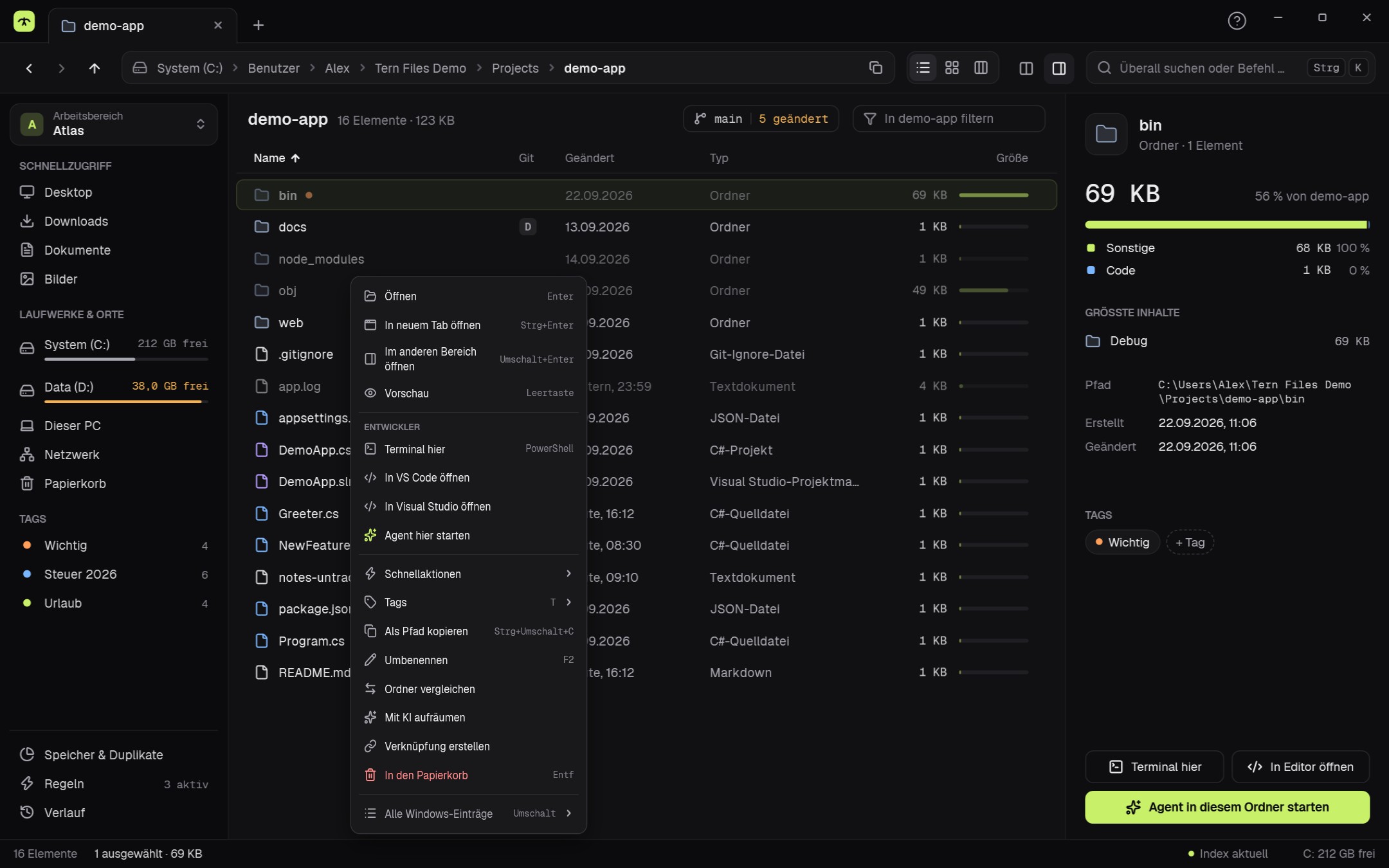This screenshot has height=868, width=1389.
Task: Sort by Name column header
Action: tap(277, 158)
